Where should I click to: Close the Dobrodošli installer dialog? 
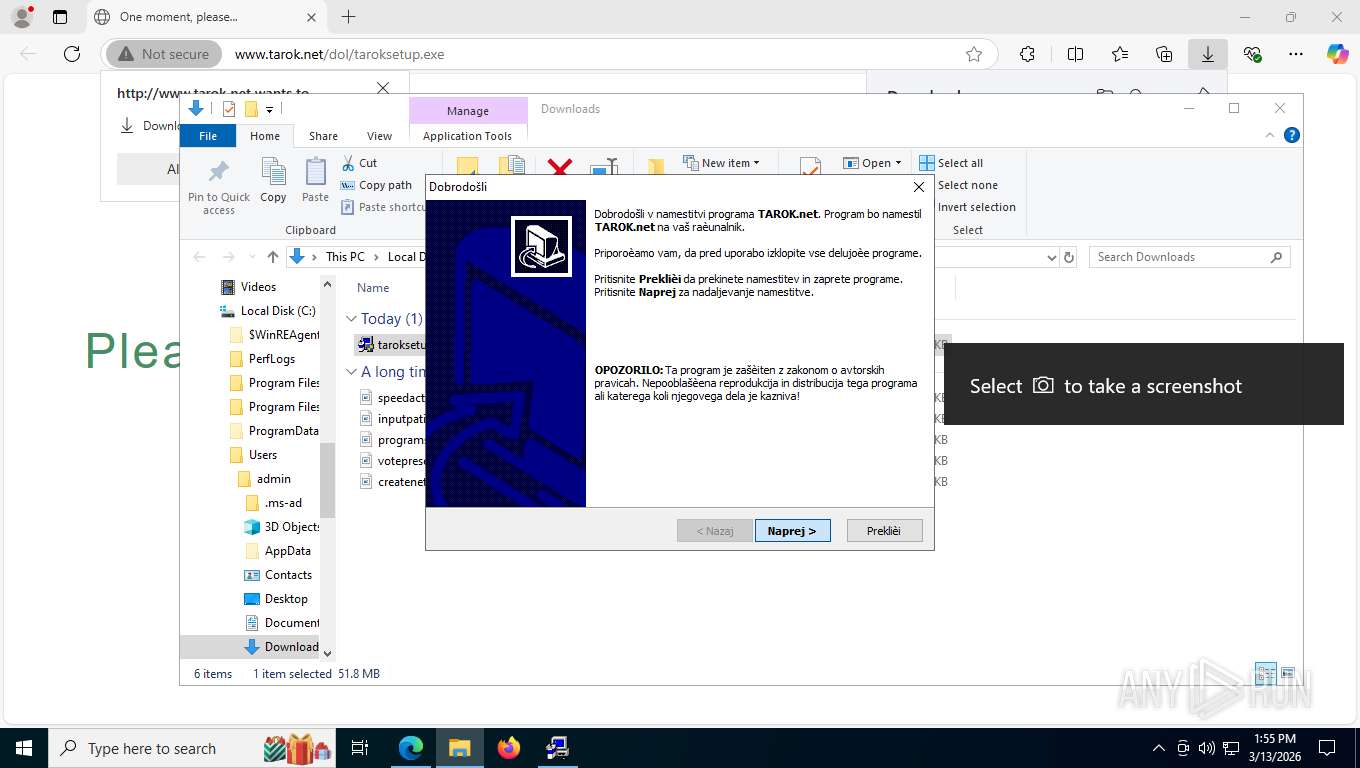point(919,187)
